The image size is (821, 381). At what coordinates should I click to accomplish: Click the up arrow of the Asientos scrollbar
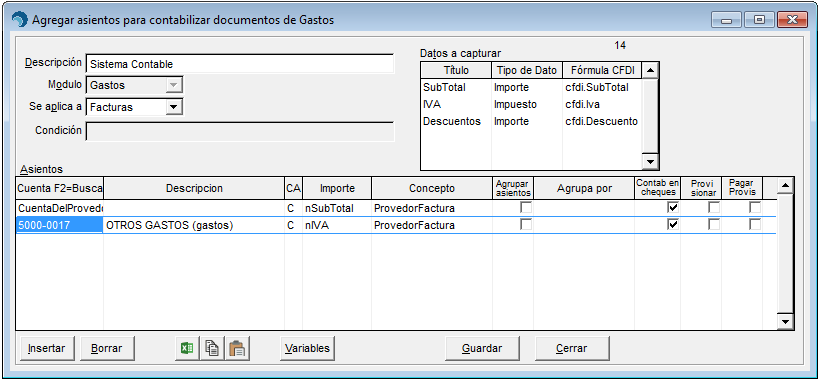[x=785, y=185]
